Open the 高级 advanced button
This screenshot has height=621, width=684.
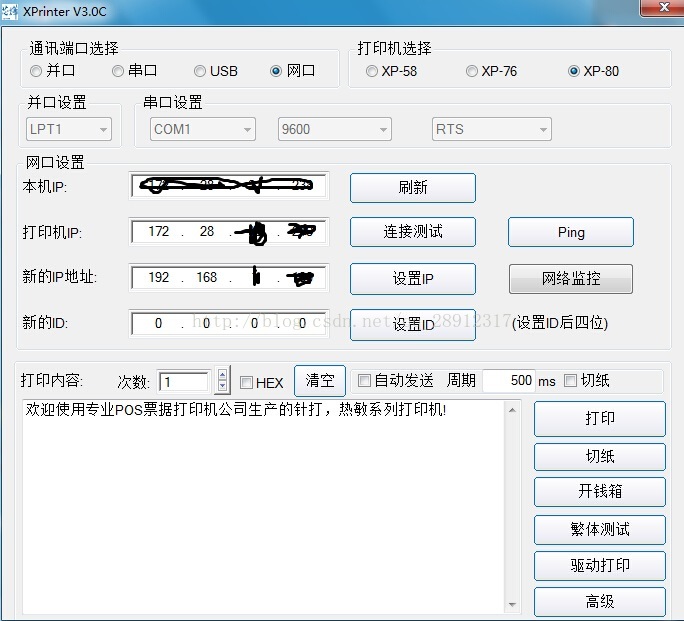point(600,602)
